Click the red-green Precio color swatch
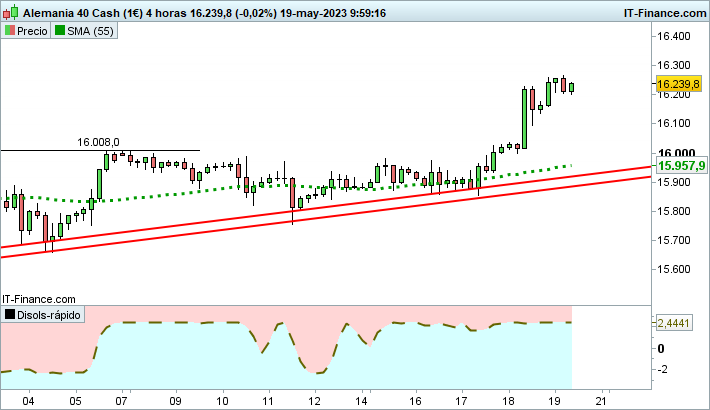 coord(10,30)
